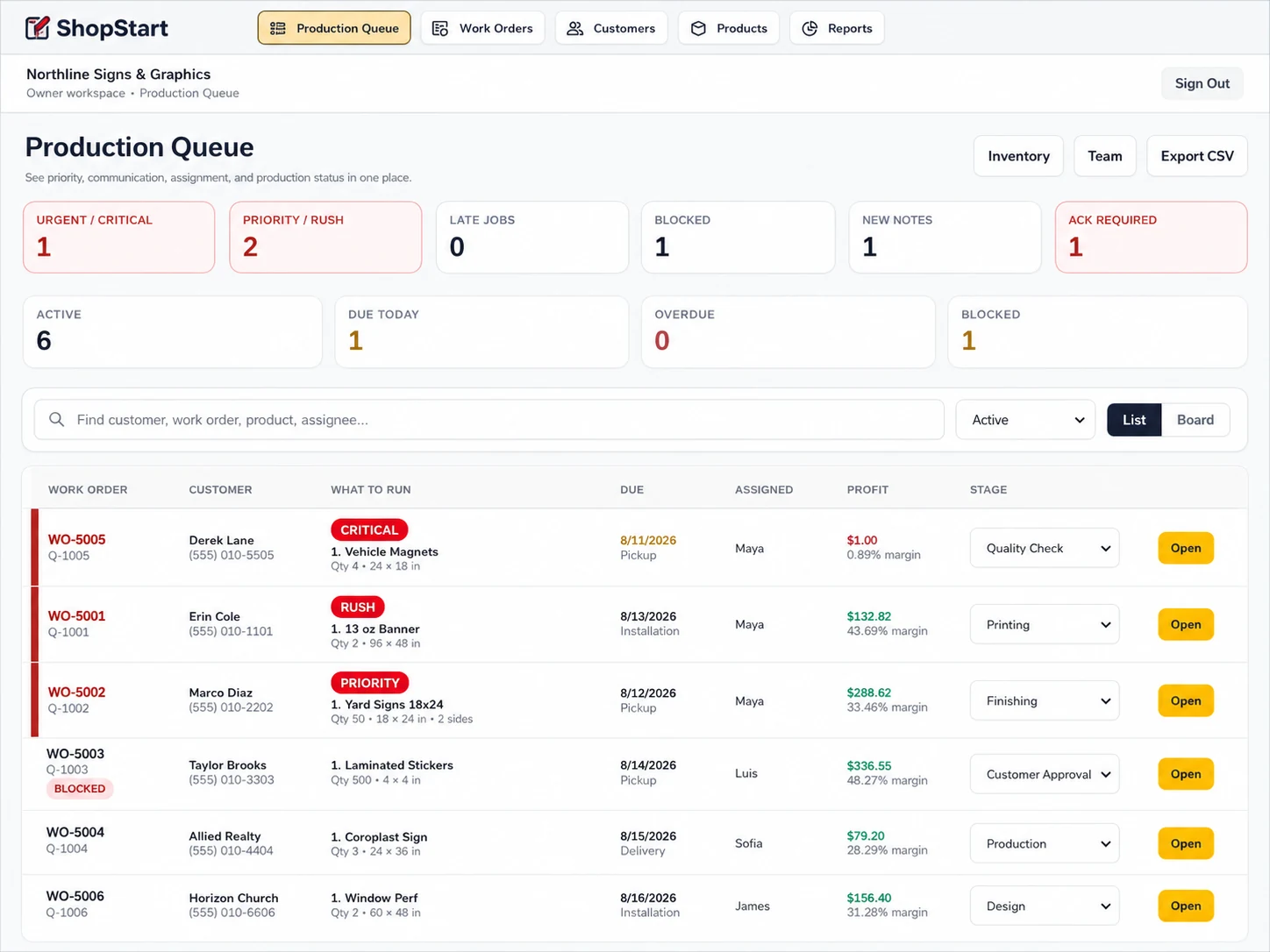1270x952 pixels.
Task: Sign out of the workspace
Action: [x=1202, y=83]
